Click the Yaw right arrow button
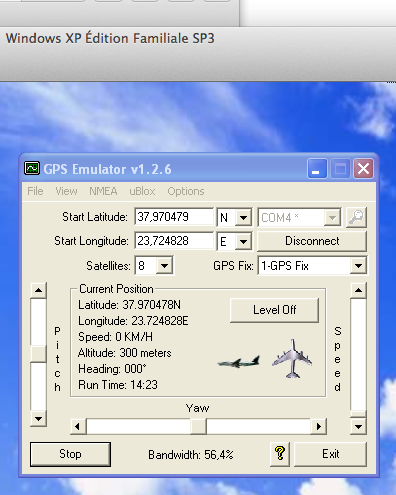The width and height of the screenshot is (396, 495). coord(319,426)
